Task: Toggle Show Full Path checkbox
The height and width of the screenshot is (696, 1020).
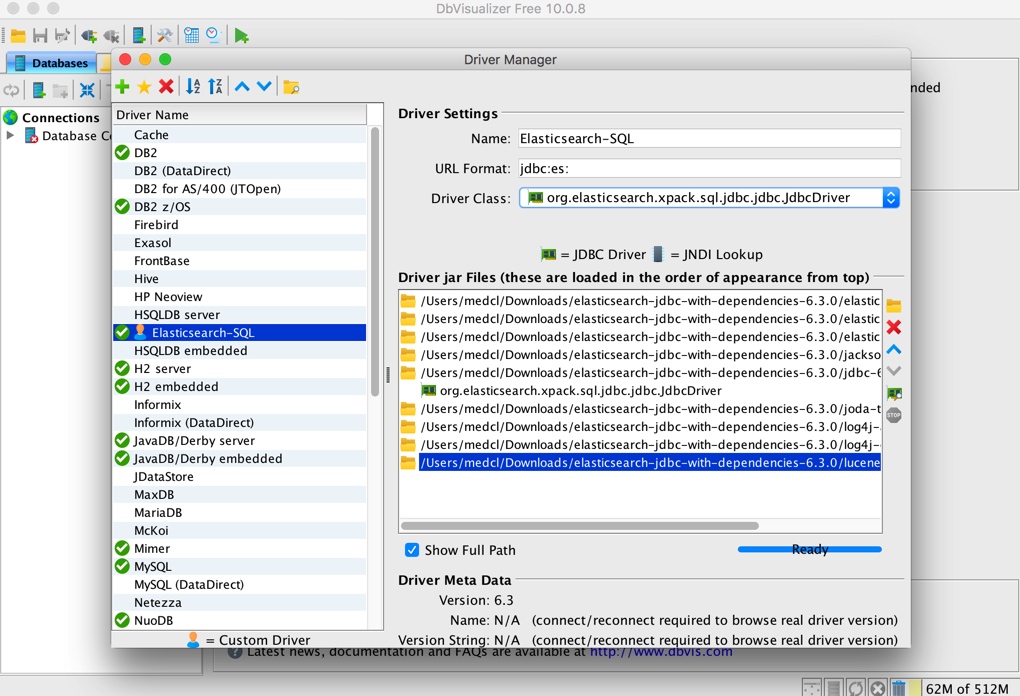Action: tap(412, 550)
